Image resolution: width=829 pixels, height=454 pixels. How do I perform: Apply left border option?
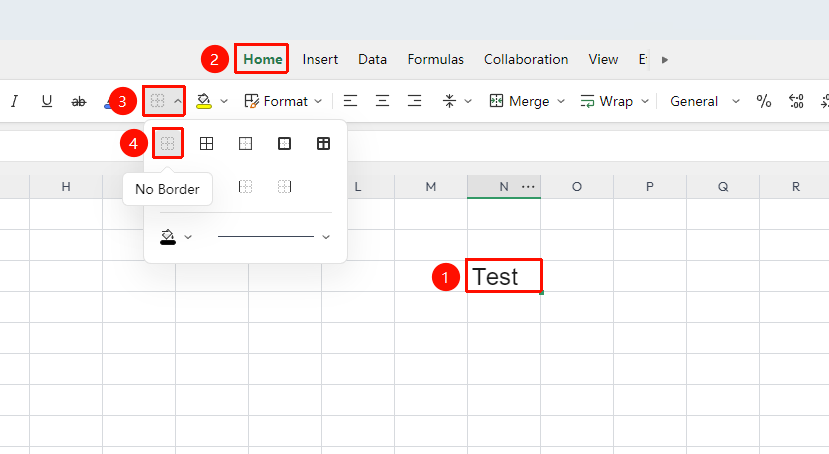pyautogui.click(x=245, y=187)
